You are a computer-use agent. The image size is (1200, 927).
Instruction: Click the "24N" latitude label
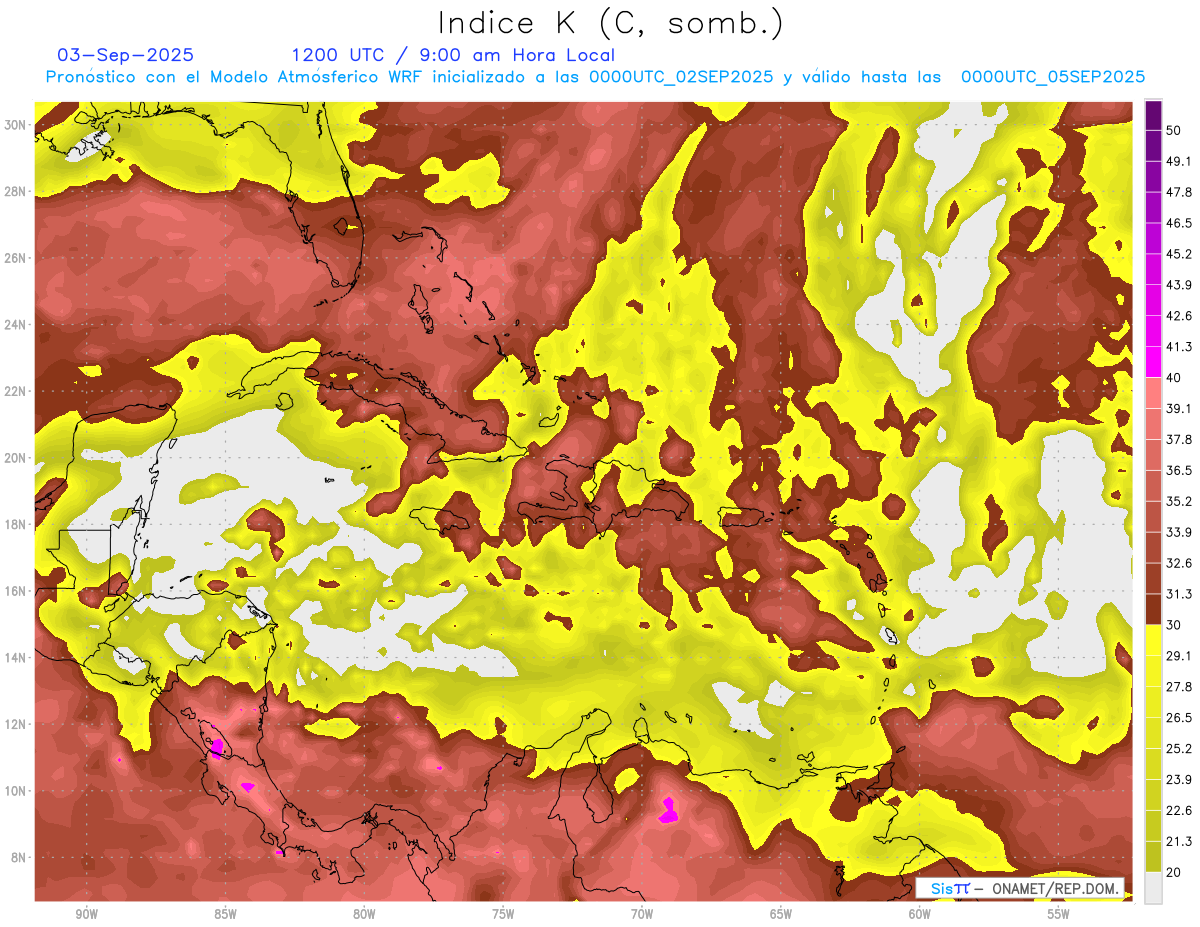[16, 325]
